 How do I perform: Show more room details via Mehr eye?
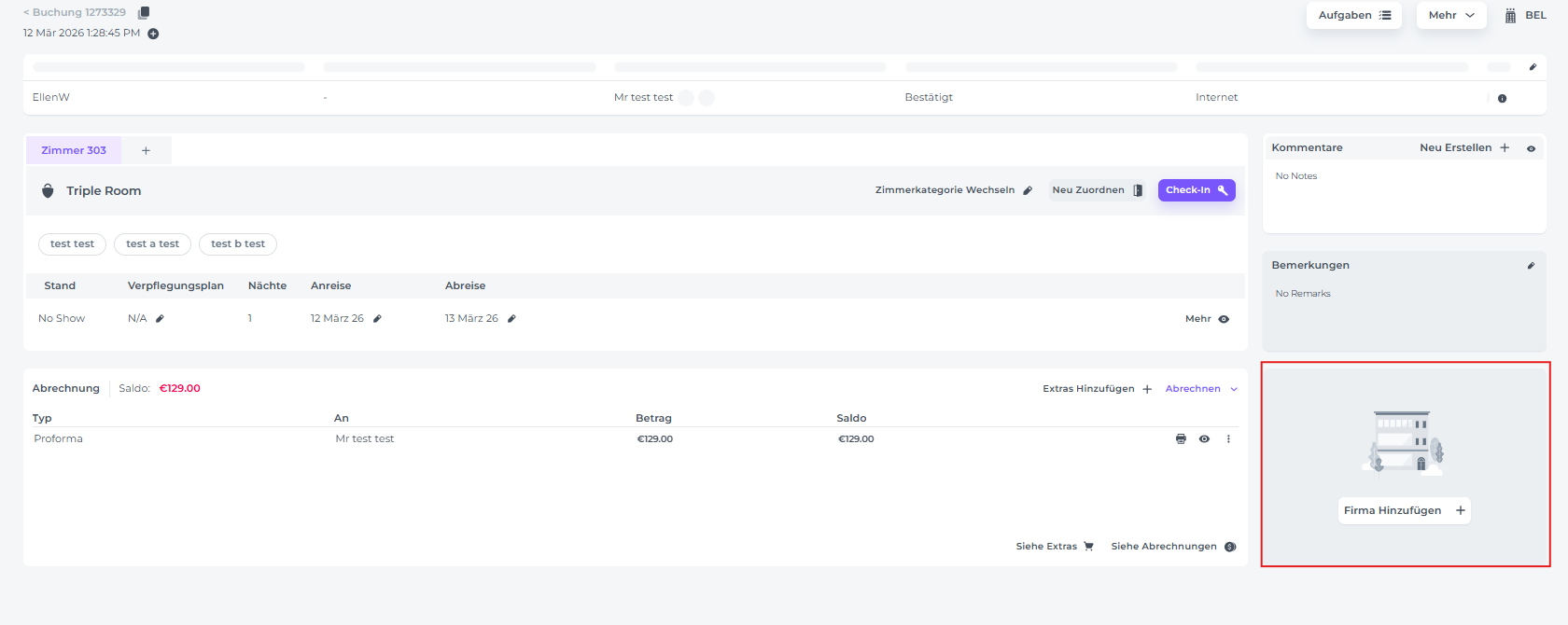(x=1224, y=319)
